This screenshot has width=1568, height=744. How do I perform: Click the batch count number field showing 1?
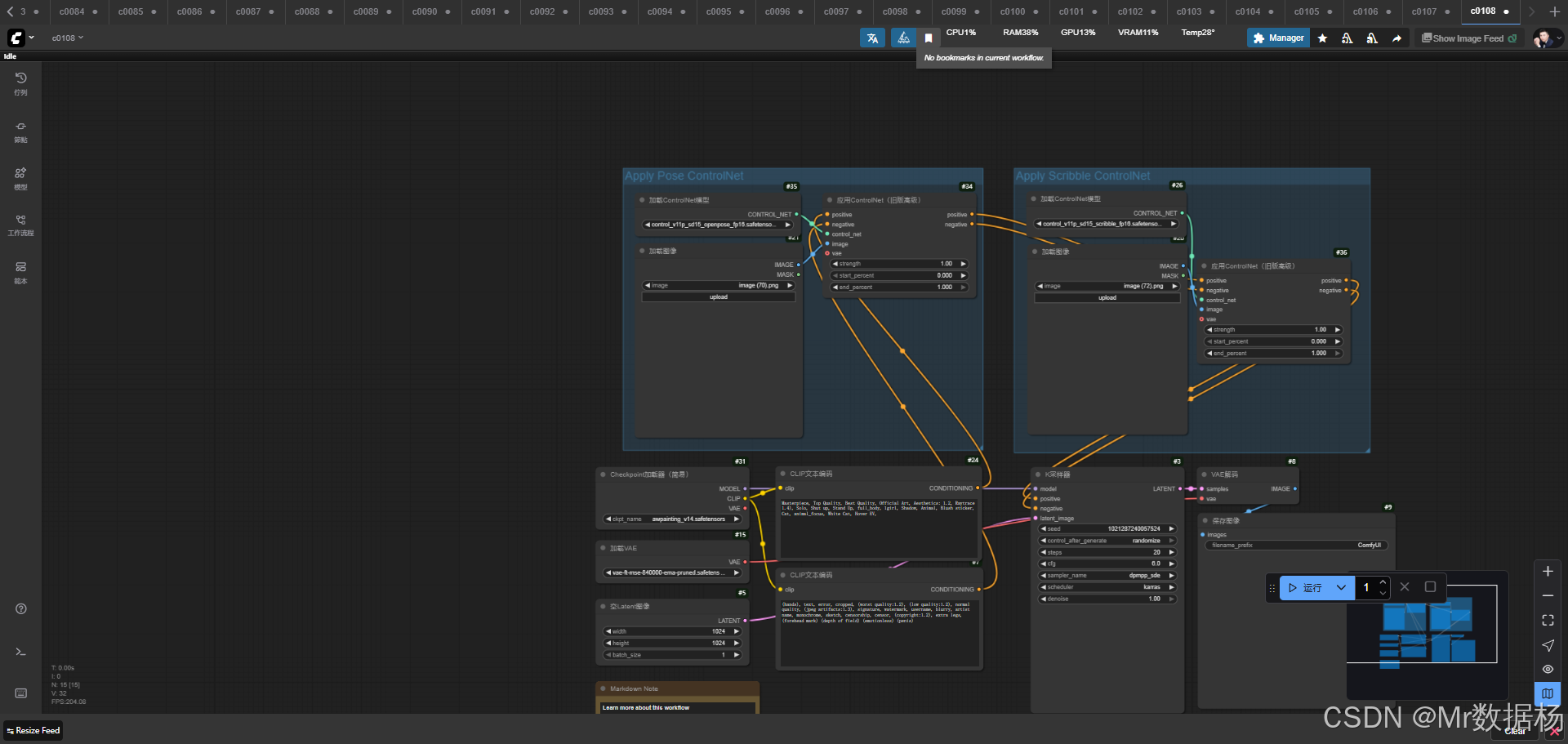click(1366, 587)
